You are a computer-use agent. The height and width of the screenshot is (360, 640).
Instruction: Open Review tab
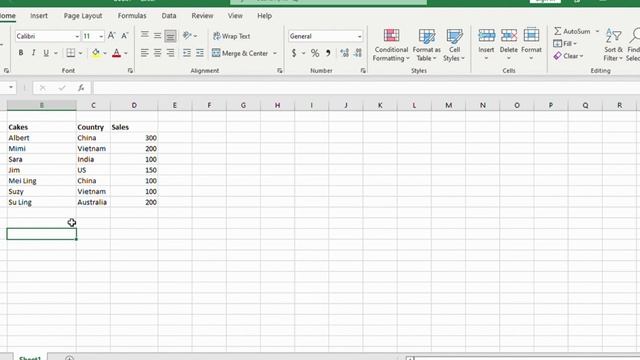(202, 16)
